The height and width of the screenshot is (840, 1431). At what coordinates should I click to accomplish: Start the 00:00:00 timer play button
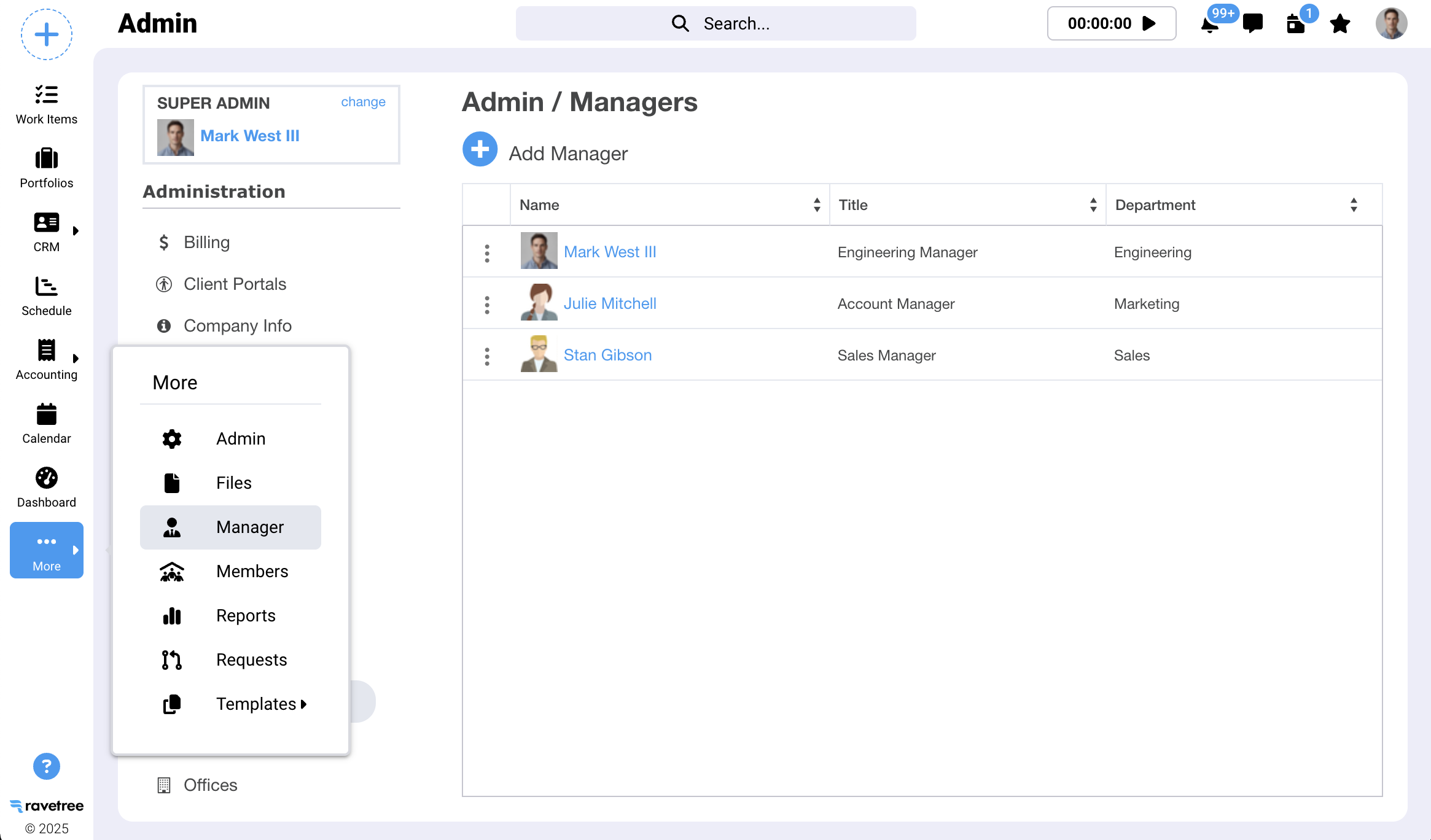[x=1148, y=23]
